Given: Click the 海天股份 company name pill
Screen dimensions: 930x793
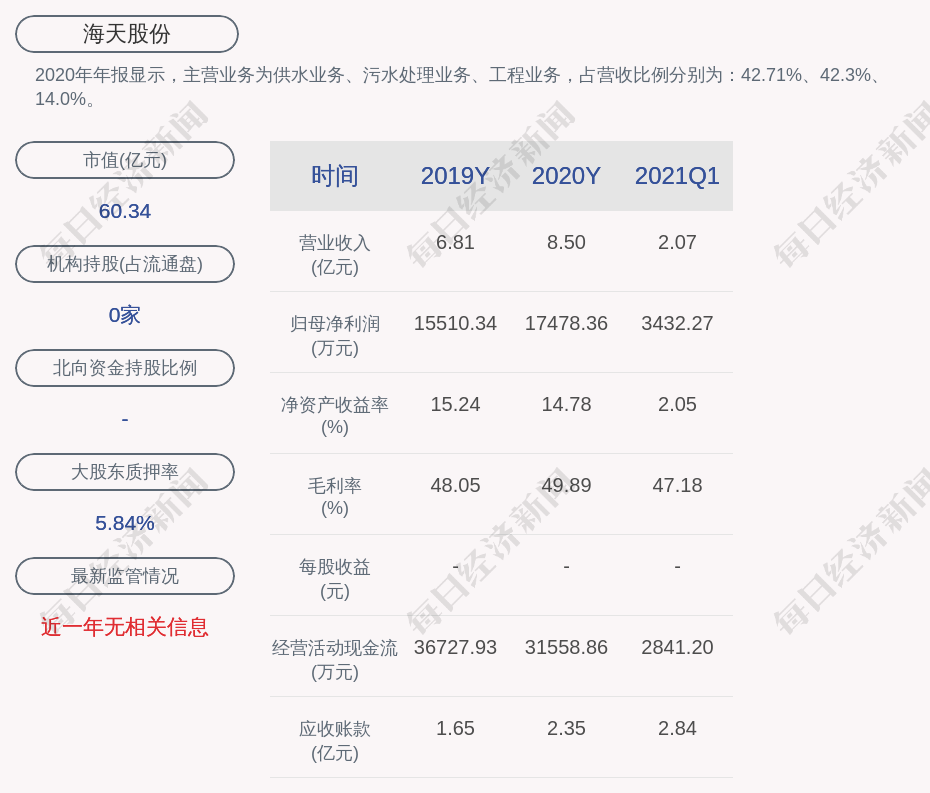Looking at the screenshot, I should pyautogui.click(x=127, y=34).
